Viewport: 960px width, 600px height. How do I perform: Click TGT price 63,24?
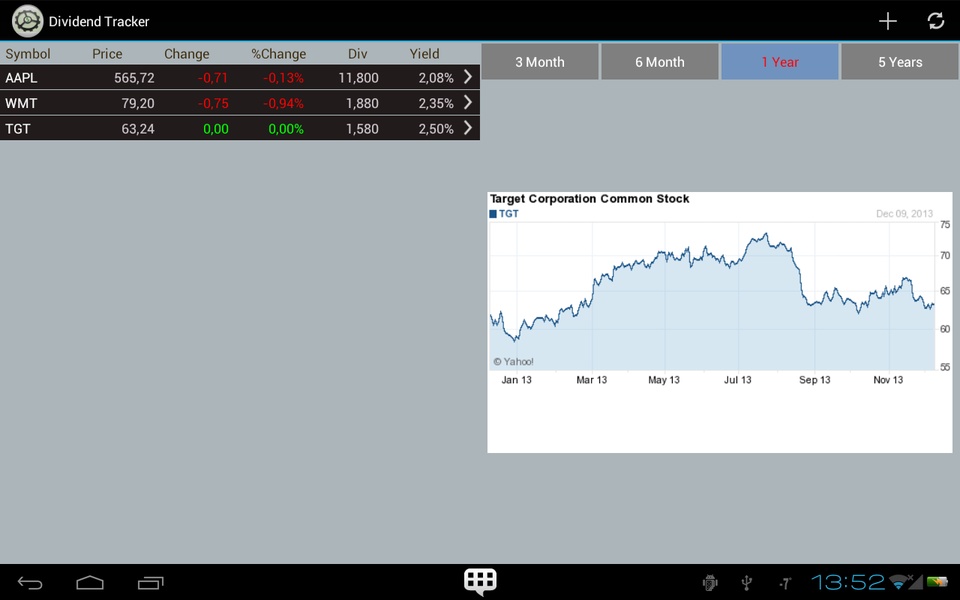(138, 129)
